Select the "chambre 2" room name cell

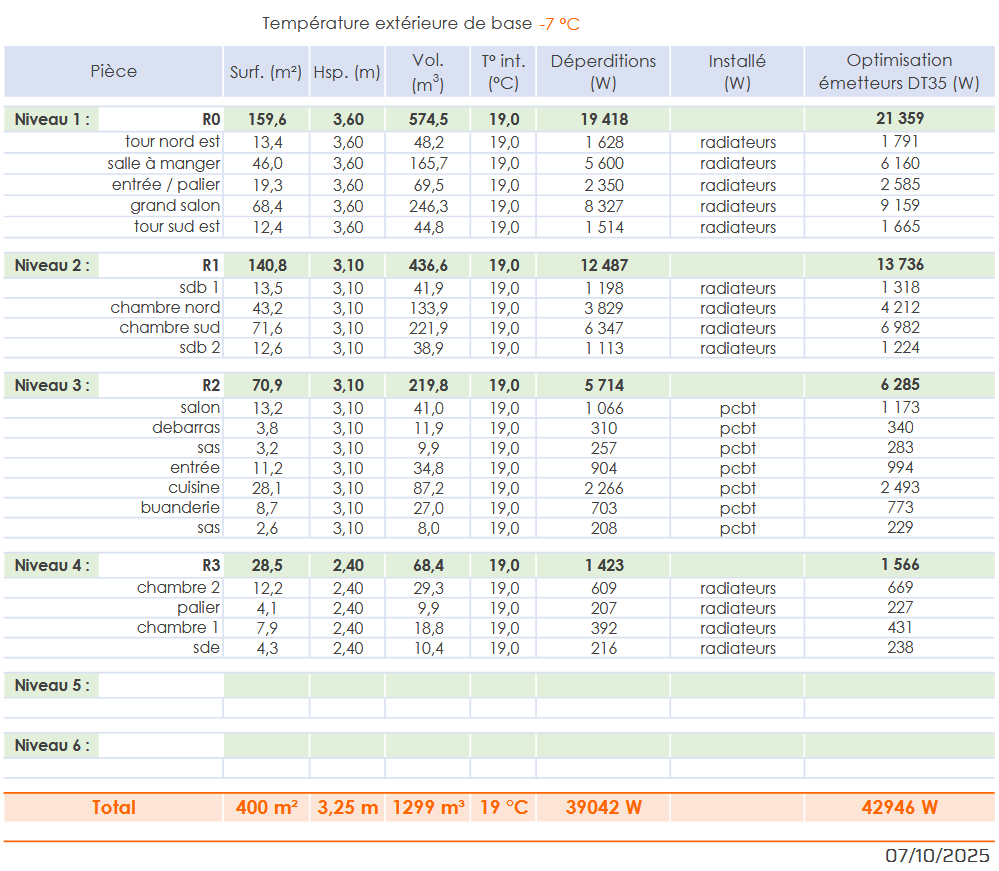178,588
